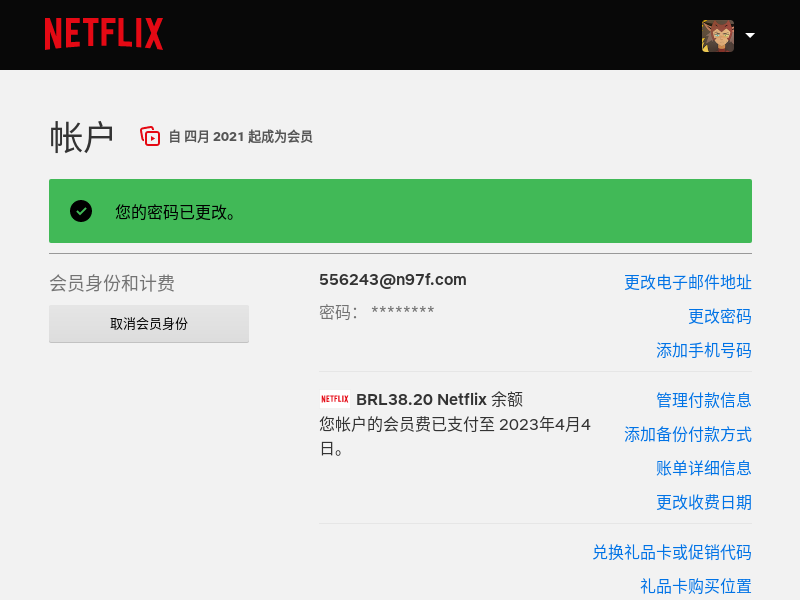
Task: Click the 会员身份和计费 section heading
Action: click(112, 283)
